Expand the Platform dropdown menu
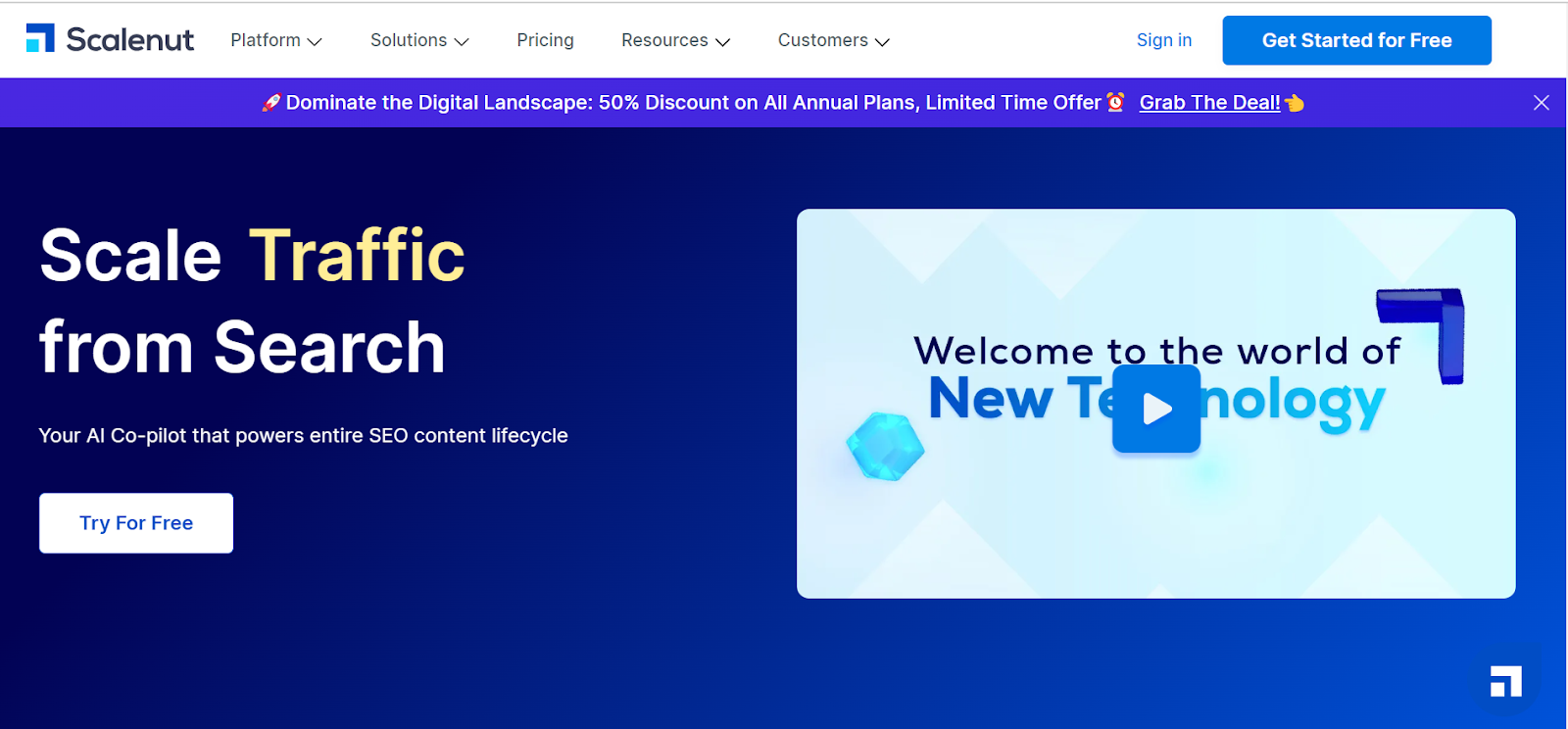This screenshot has height=729, width=1568. [276, 40]
